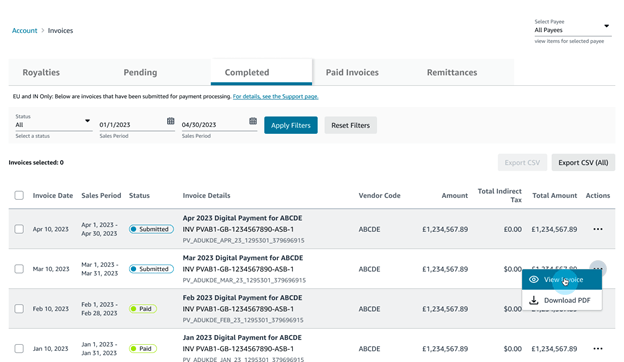
Task: Click the Vendor Code column header
Action: click(x=379, y=196)
